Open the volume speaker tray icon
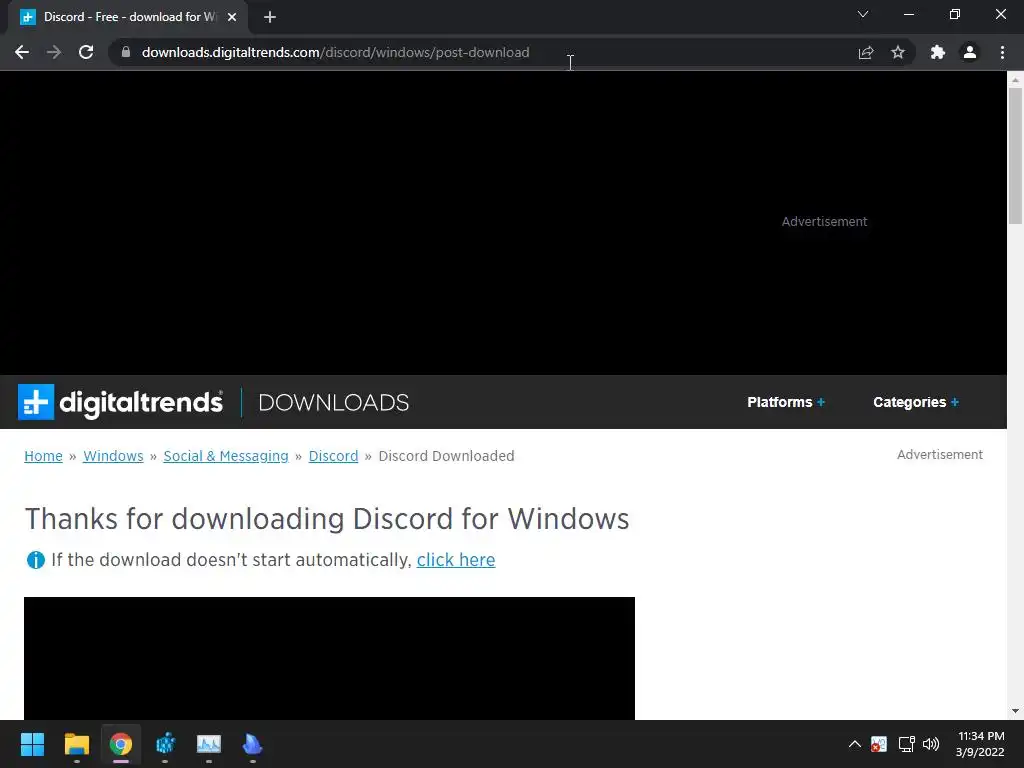 click(x=931, y=744)
